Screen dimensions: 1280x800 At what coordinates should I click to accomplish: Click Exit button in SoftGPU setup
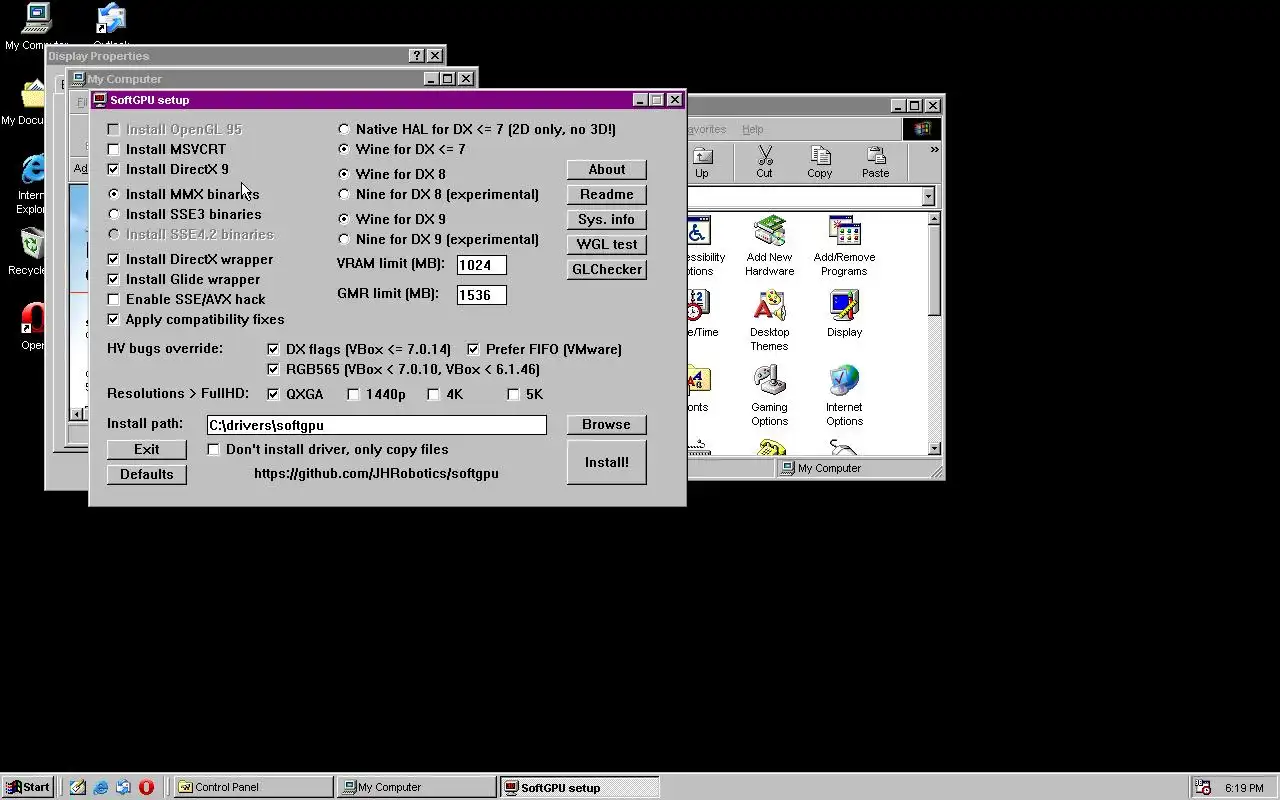(147, 449)
